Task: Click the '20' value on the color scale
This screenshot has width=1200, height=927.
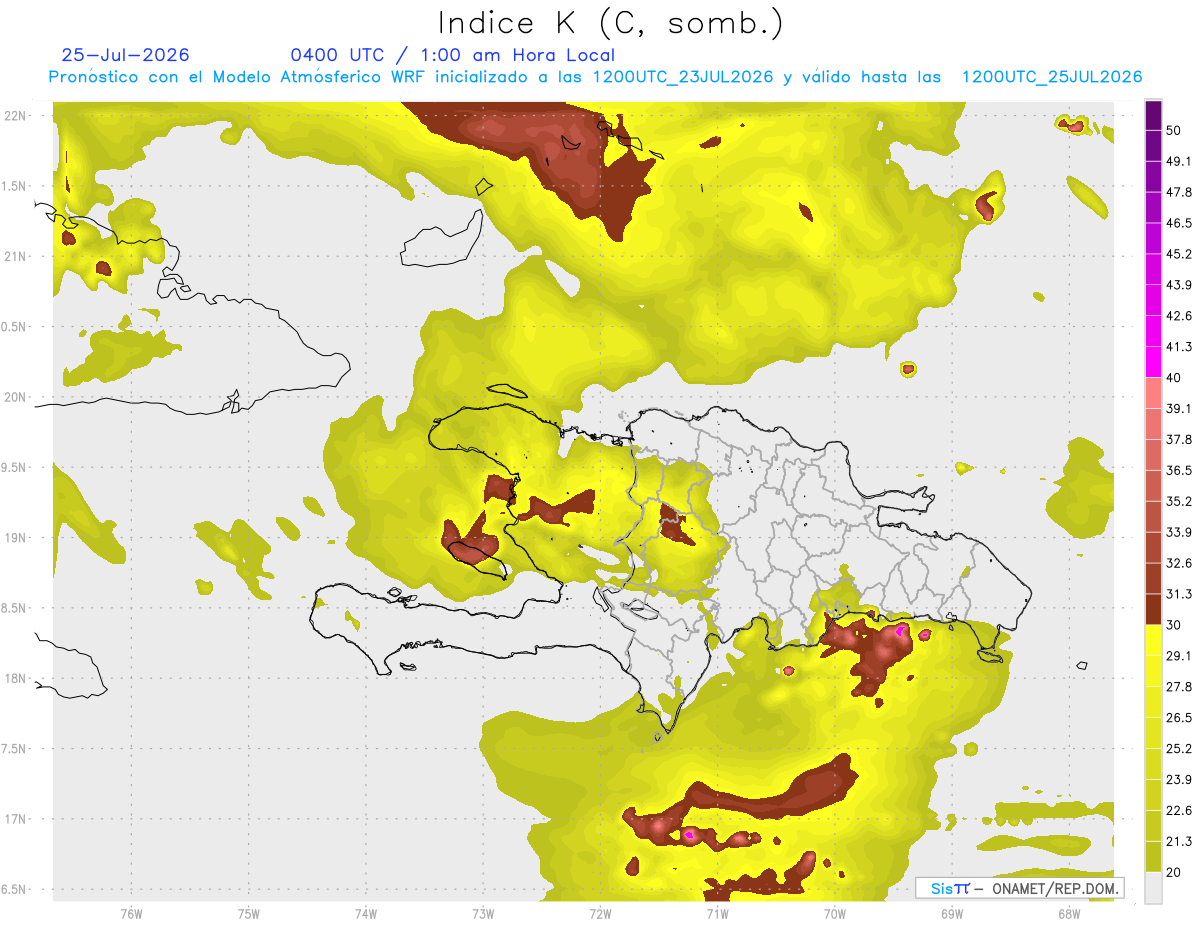Action: [1176, 873]
